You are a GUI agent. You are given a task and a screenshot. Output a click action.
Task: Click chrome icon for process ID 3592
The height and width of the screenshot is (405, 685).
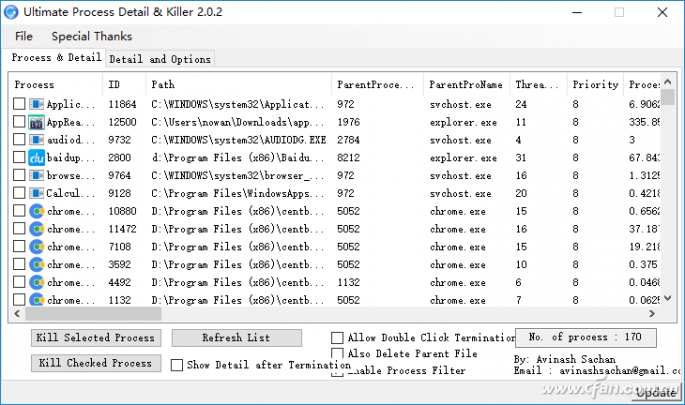click(x=37, y=265)
